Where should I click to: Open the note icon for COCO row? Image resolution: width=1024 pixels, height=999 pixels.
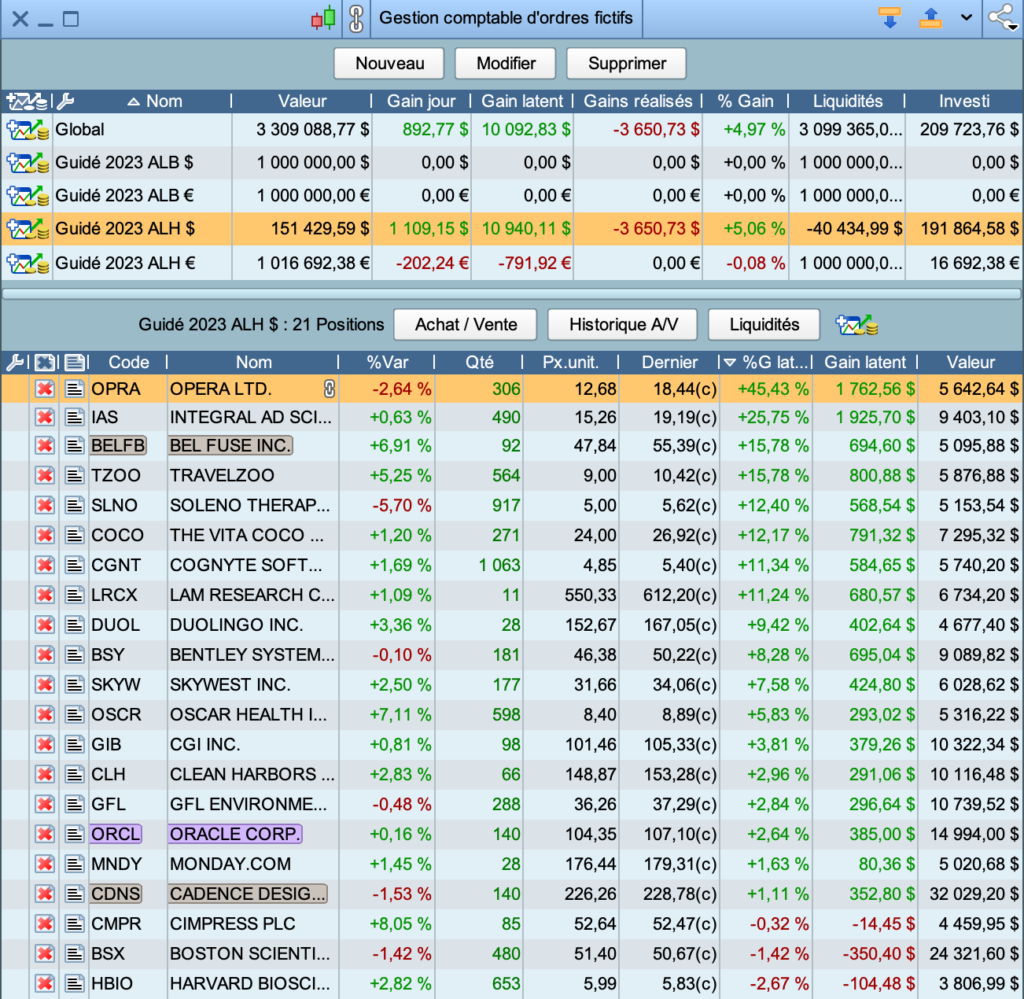(x=74, y=535)
